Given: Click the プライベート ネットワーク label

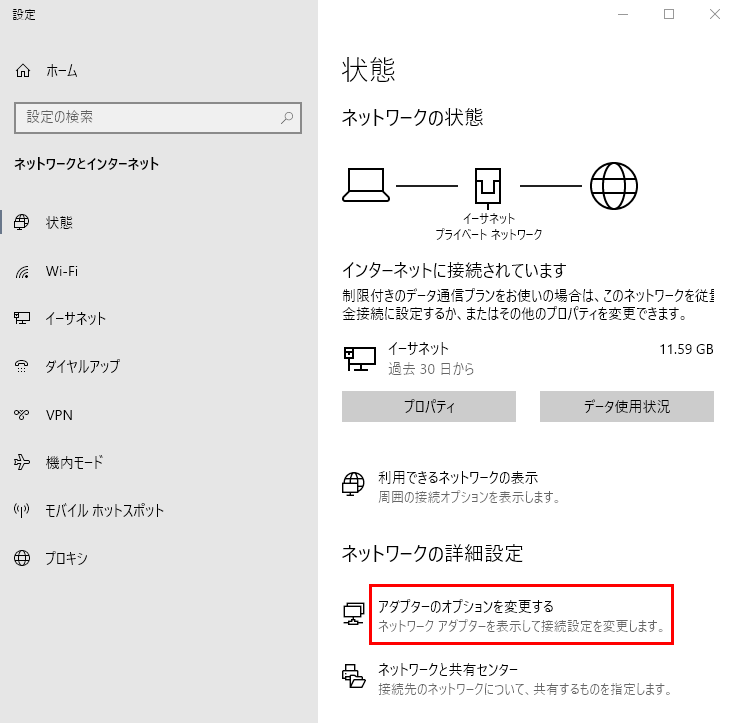Looking at the screenshot, I should 489,234.
